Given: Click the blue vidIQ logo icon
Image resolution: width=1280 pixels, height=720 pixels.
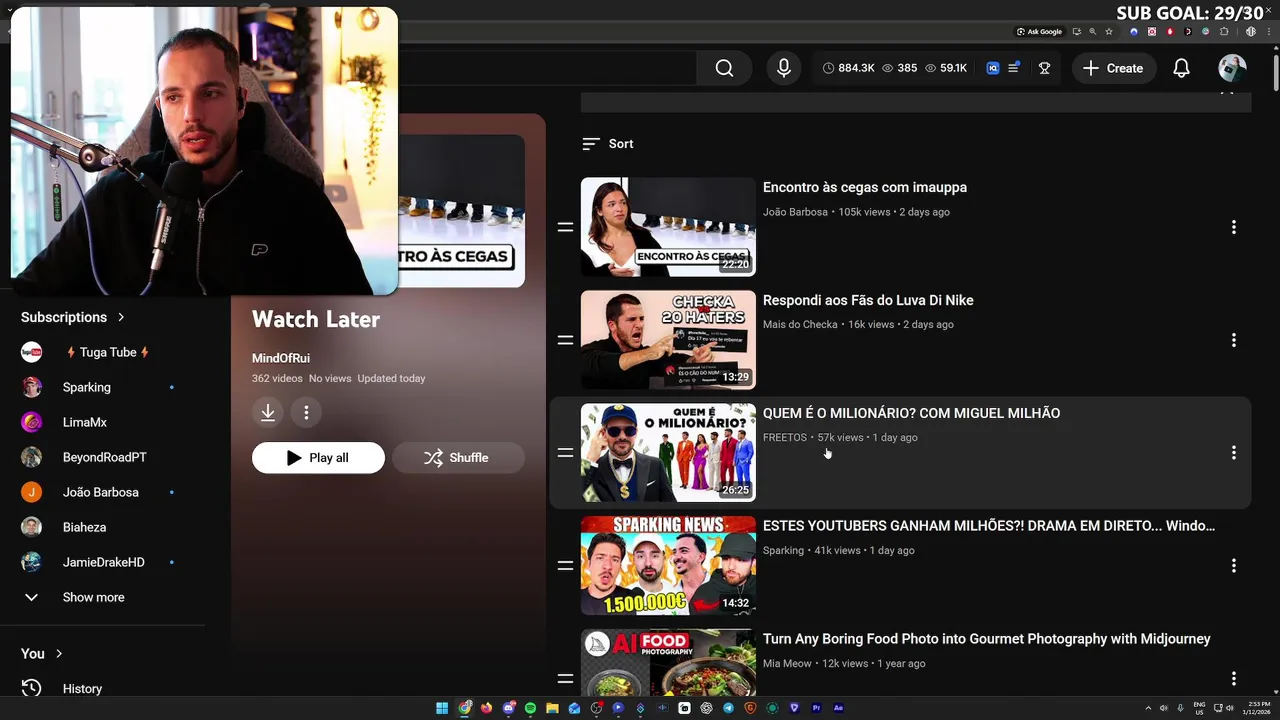Looking at the screenshot, I should [x=993, y=68].
